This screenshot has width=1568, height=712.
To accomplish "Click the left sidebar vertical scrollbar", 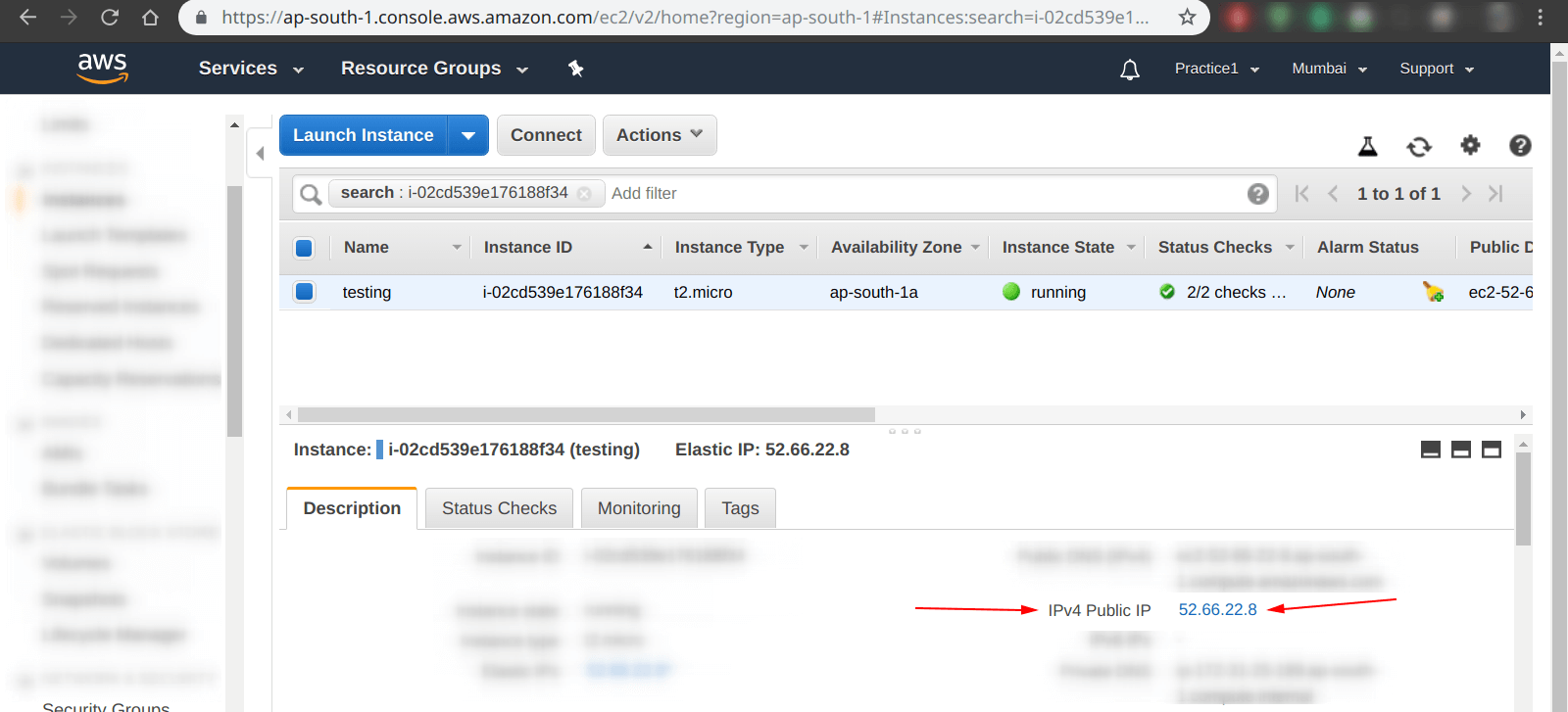I will coord(234,310).
